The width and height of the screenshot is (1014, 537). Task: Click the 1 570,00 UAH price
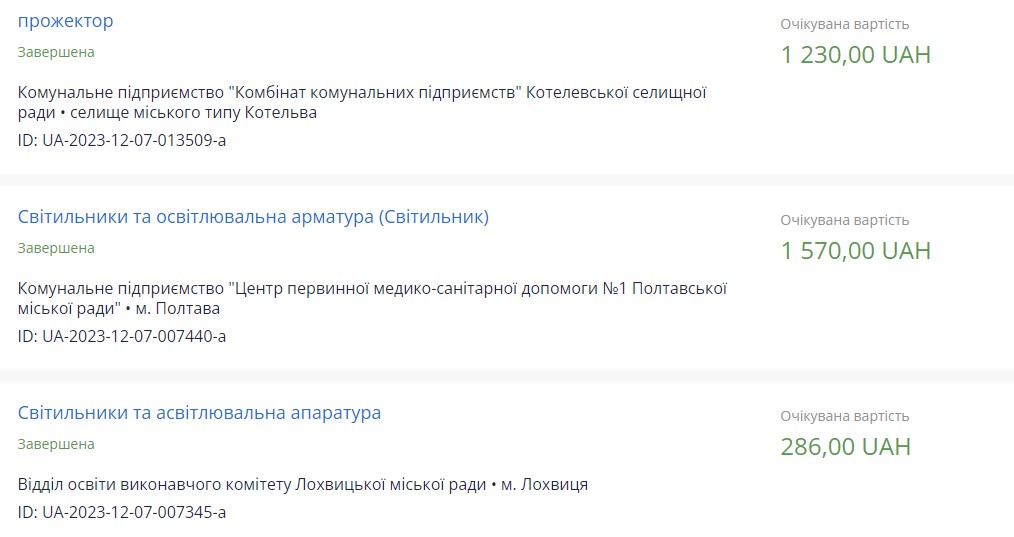pyautogui.click(x=855, y=251)
